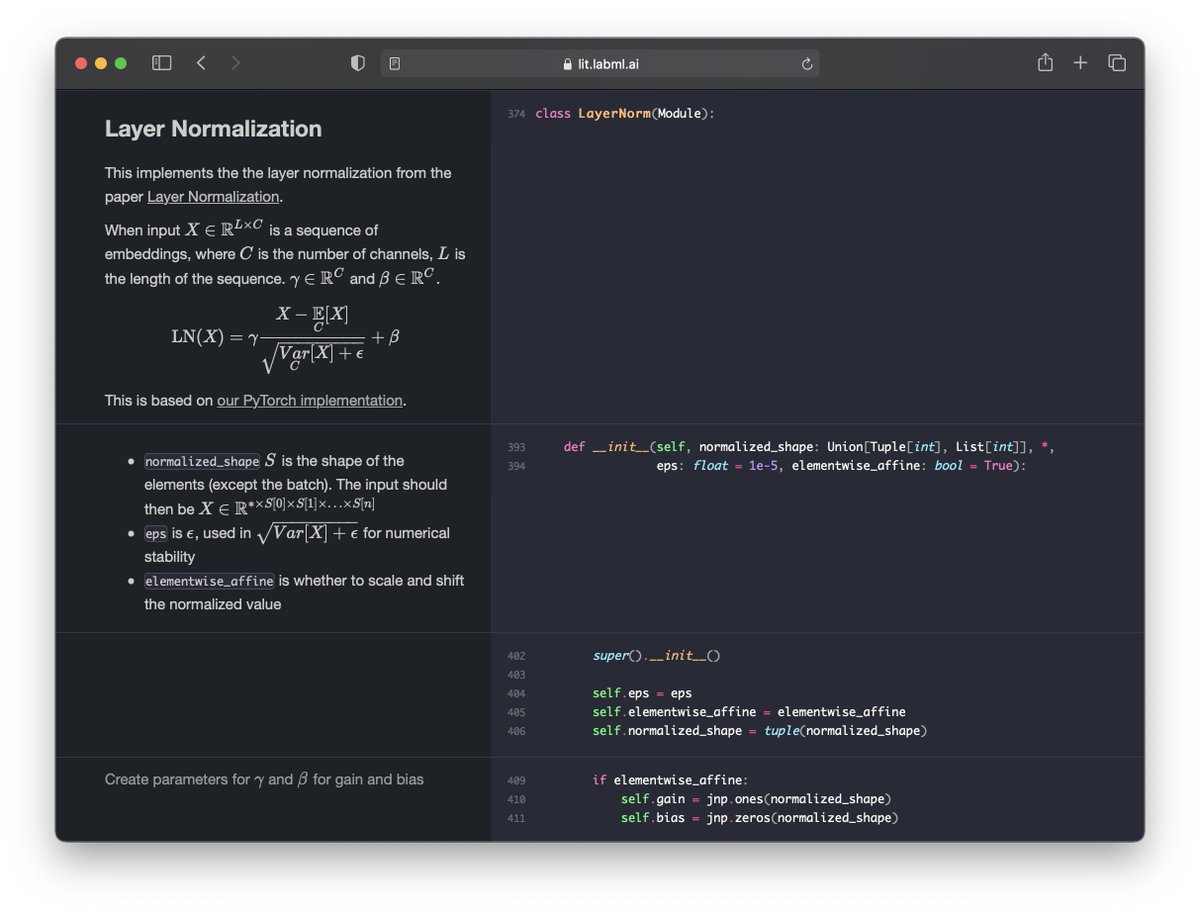Viewport: 1200px width, 915px height.
Task: Open the Reader view icon in address bar
Action: pyautogui.click(x=395, y=63)
